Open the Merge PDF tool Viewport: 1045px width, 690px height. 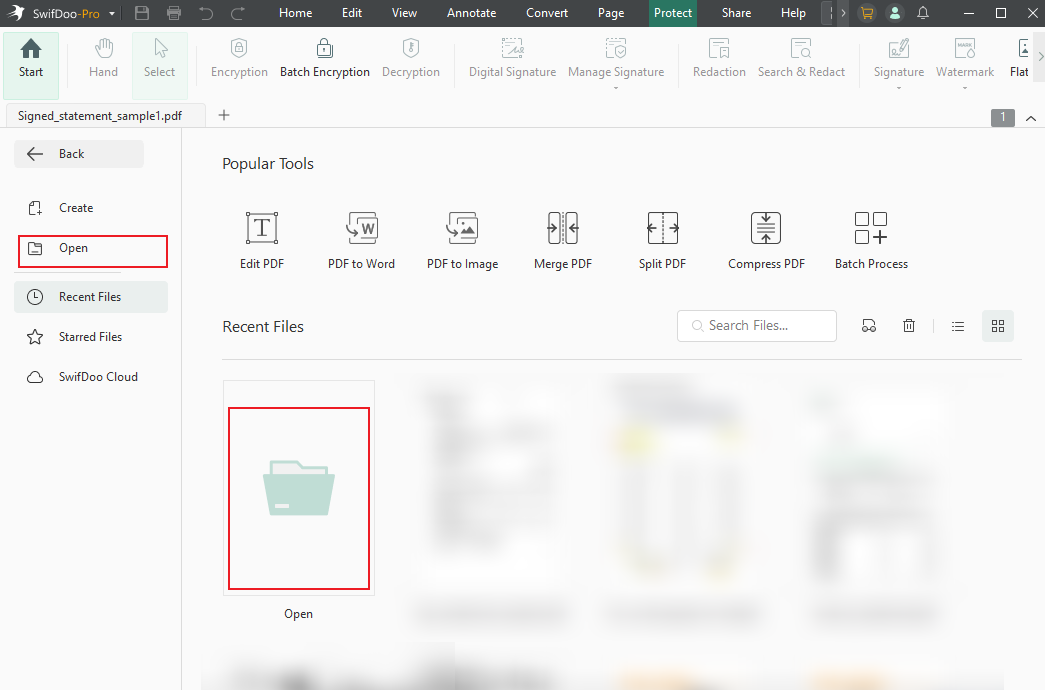click(562, 238)
